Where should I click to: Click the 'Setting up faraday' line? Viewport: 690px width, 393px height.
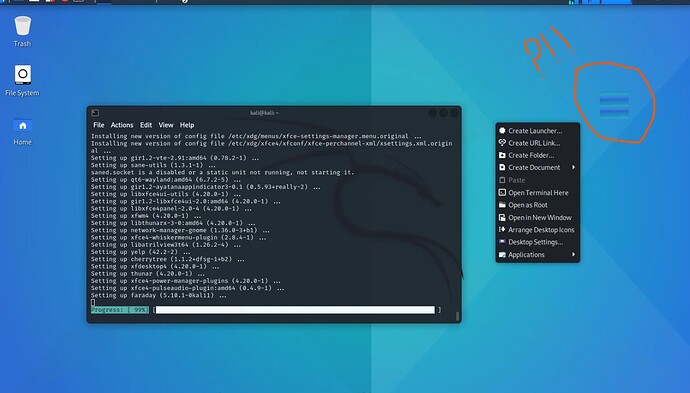point(159,295)
